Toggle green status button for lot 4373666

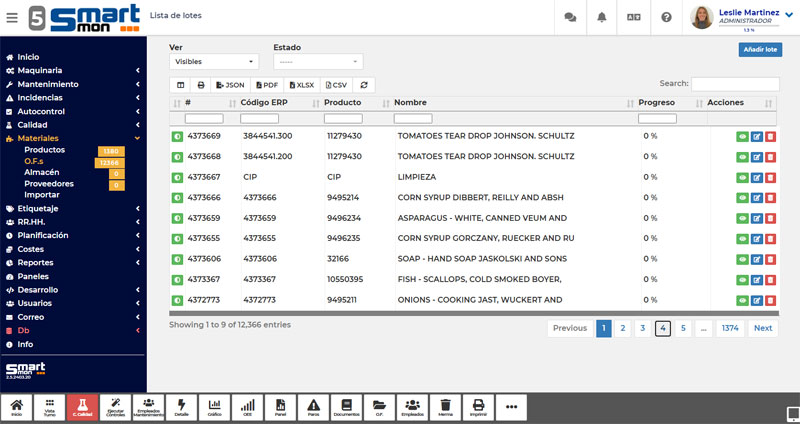click(177, 198)
